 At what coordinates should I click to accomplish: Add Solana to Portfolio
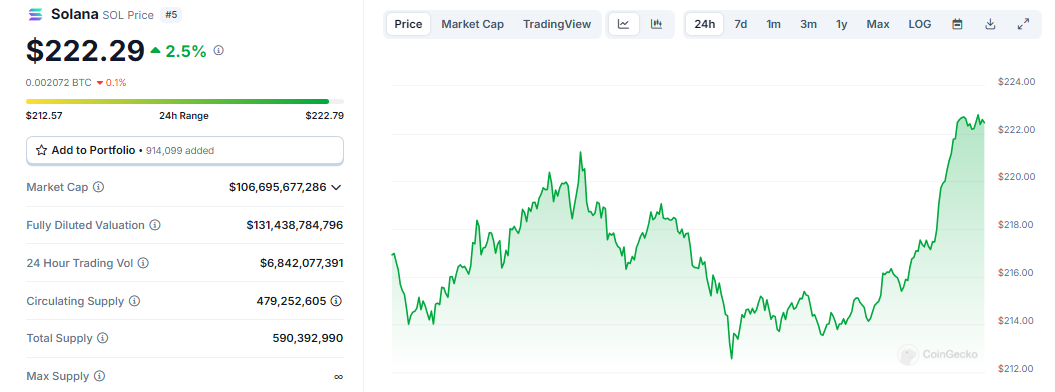[x=184, y=151]
